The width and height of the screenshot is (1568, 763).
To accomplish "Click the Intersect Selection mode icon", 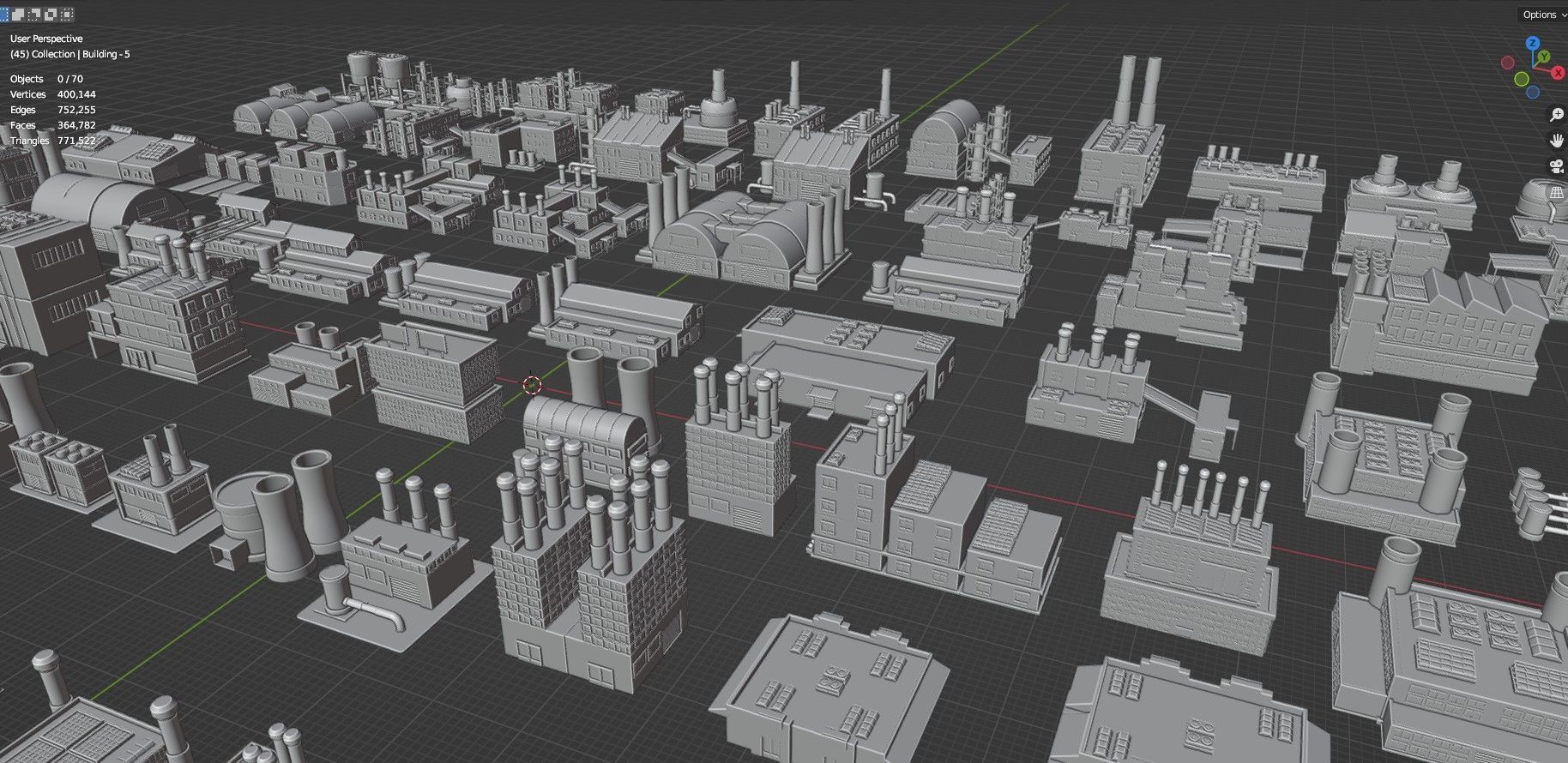I will pyautogui.click(x=67, y=15).
